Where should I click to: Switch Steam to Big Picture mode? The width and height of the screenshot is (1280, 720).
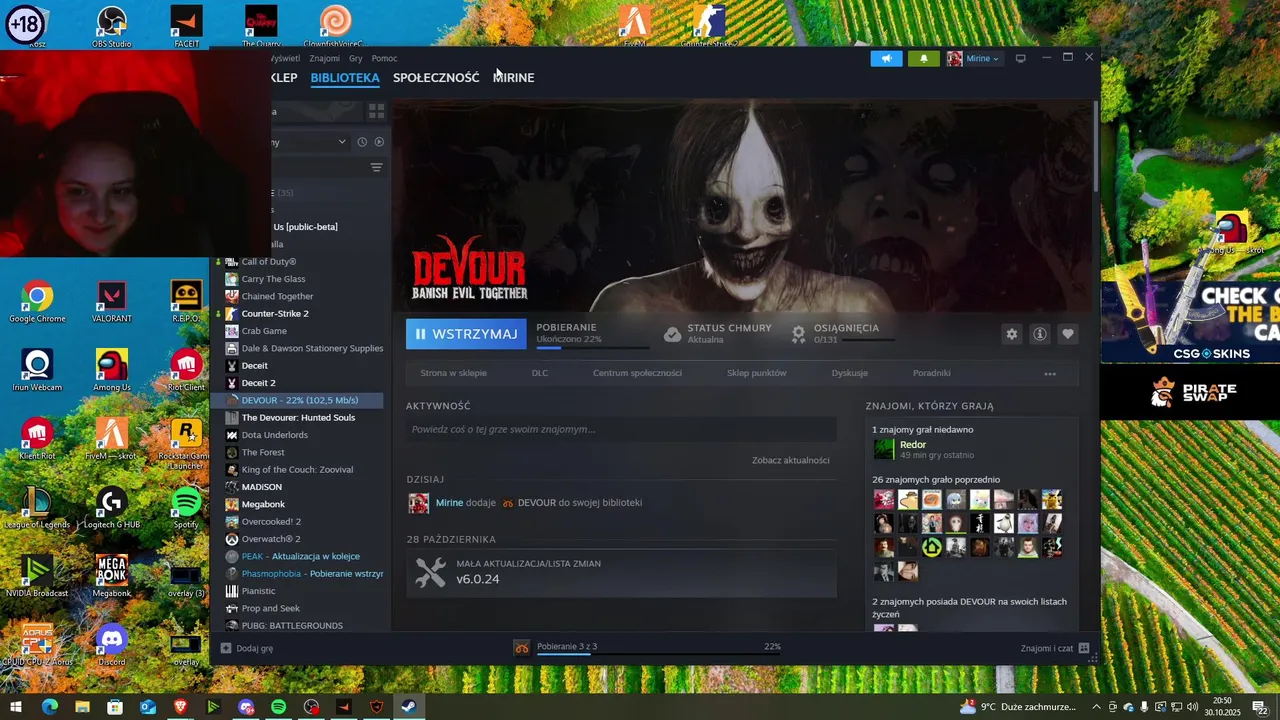click(x=1020, y=58)
